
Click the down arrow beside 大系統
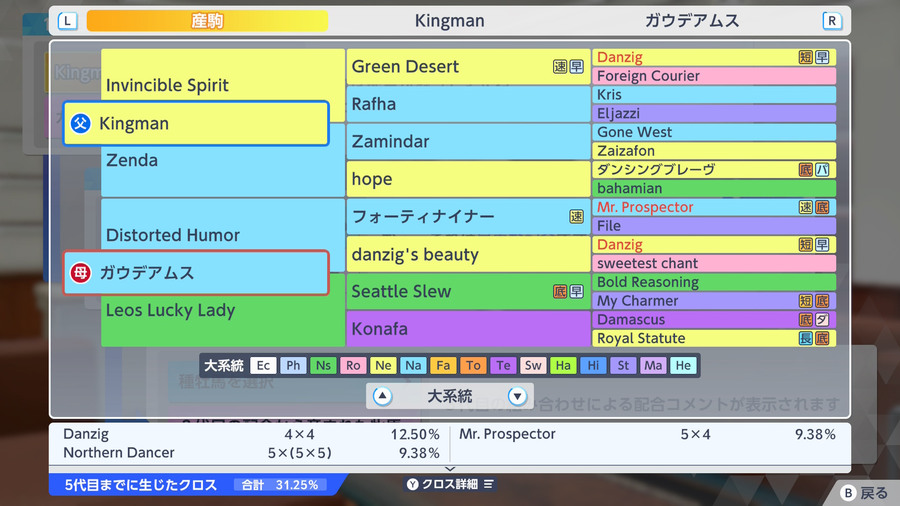point(517,396)
